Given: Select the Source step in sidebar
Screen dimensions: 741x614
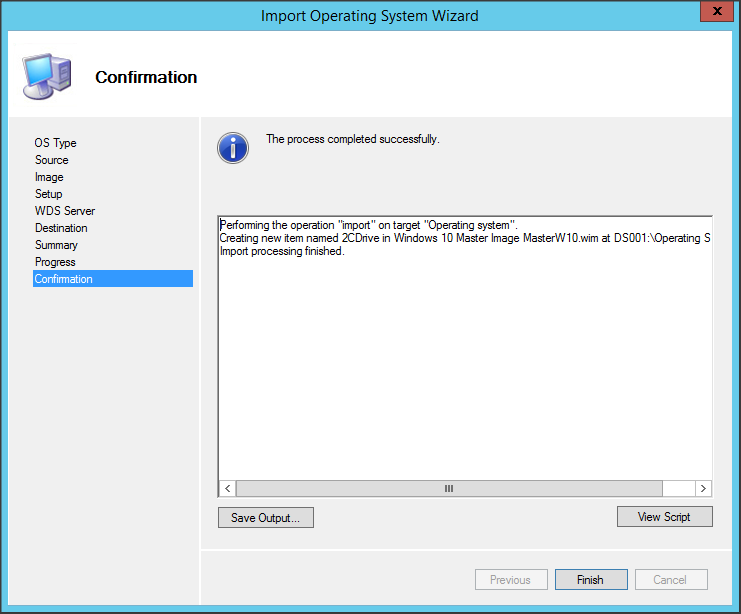Looking at the screenshot, I should [x=52, y=160].
